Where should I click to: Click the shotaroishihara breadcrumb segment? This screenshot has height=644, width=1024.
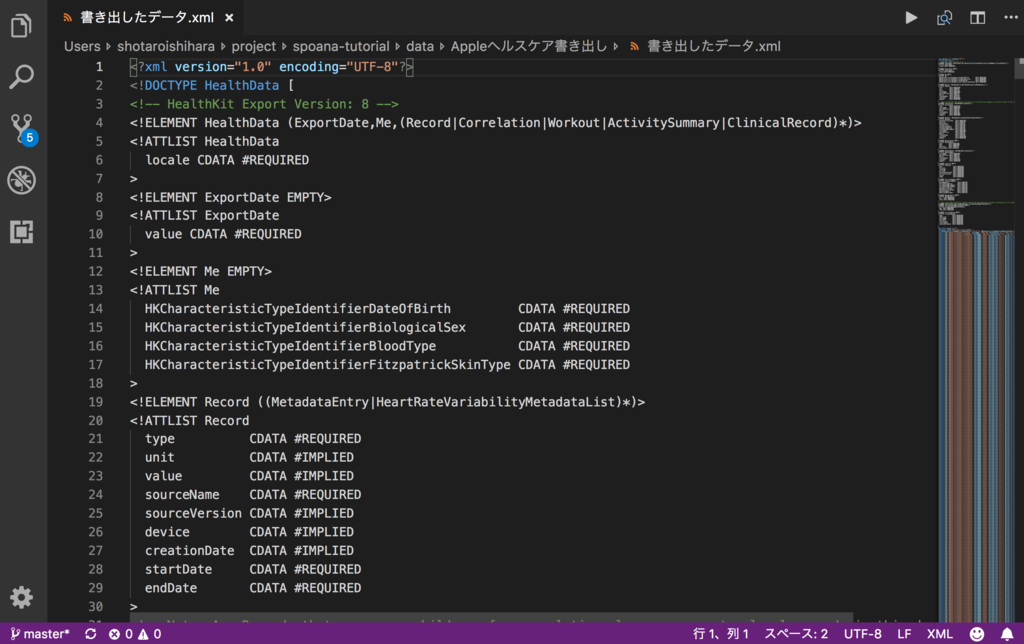[x=166, y=46]
